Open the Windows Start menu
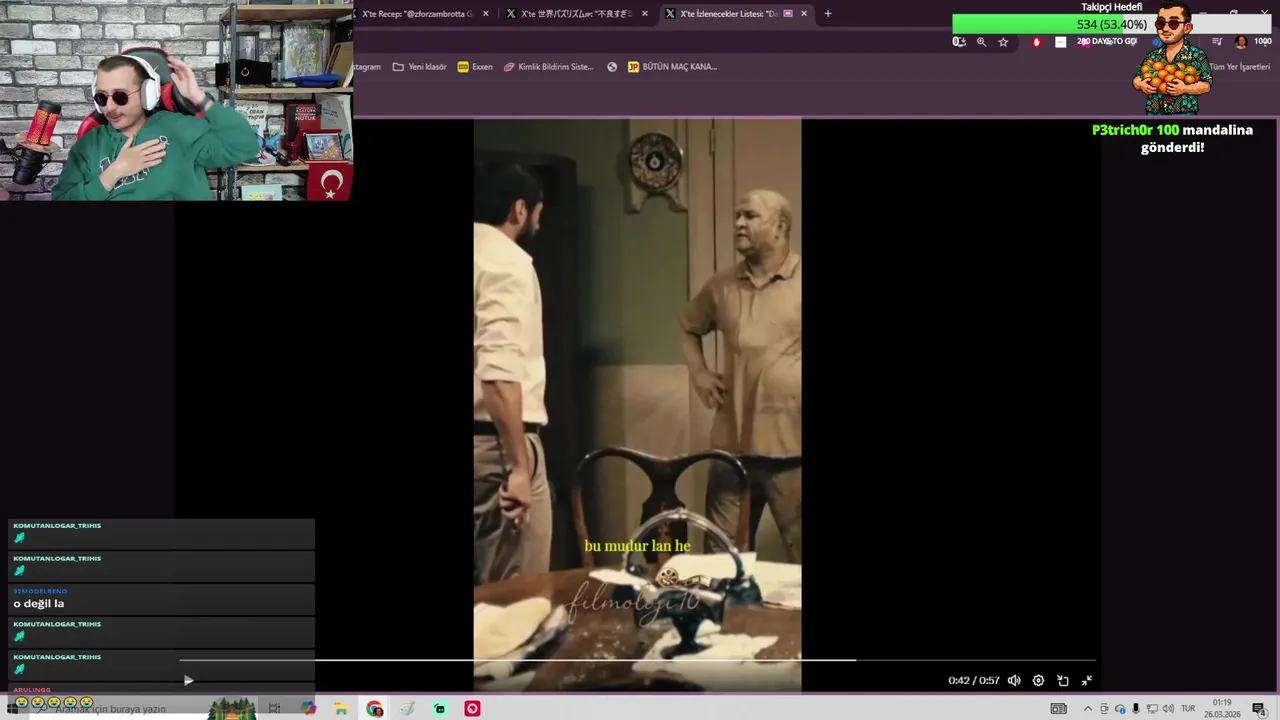1280x720 pixels. pyautogui.click(x=13, y=709)
